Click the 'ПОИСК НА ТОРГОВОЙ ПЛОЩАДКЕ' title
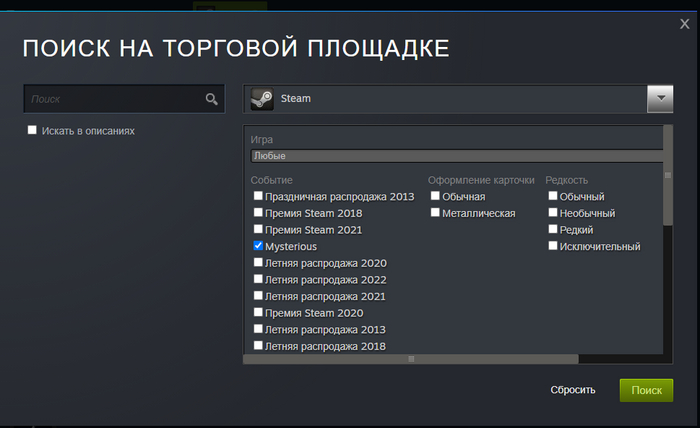 point(236,48)
